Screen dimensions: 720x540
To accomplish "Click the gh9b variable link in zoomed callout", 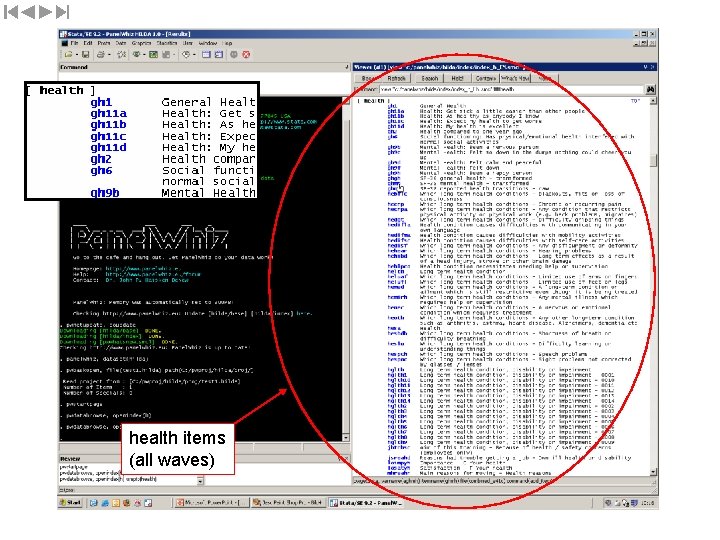I will (105, 193).
